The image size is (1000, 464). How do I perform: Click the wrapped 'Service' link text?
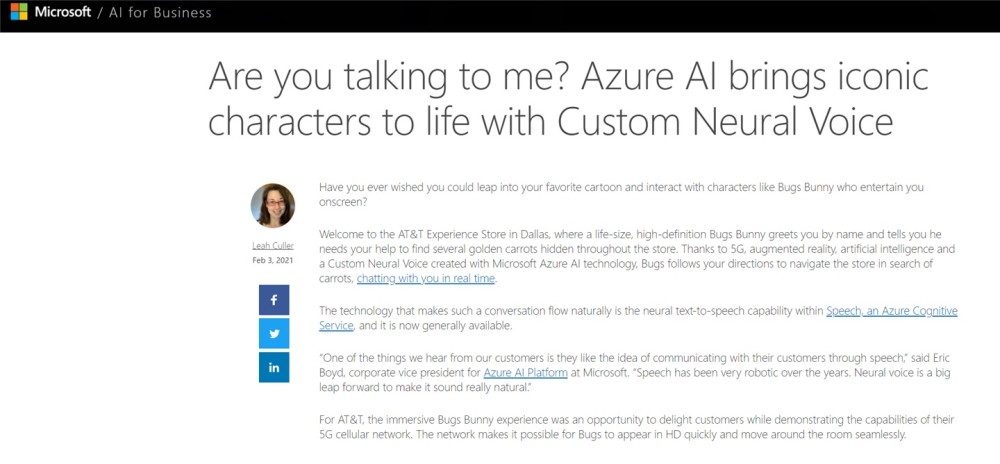click(x=335, y=325)
